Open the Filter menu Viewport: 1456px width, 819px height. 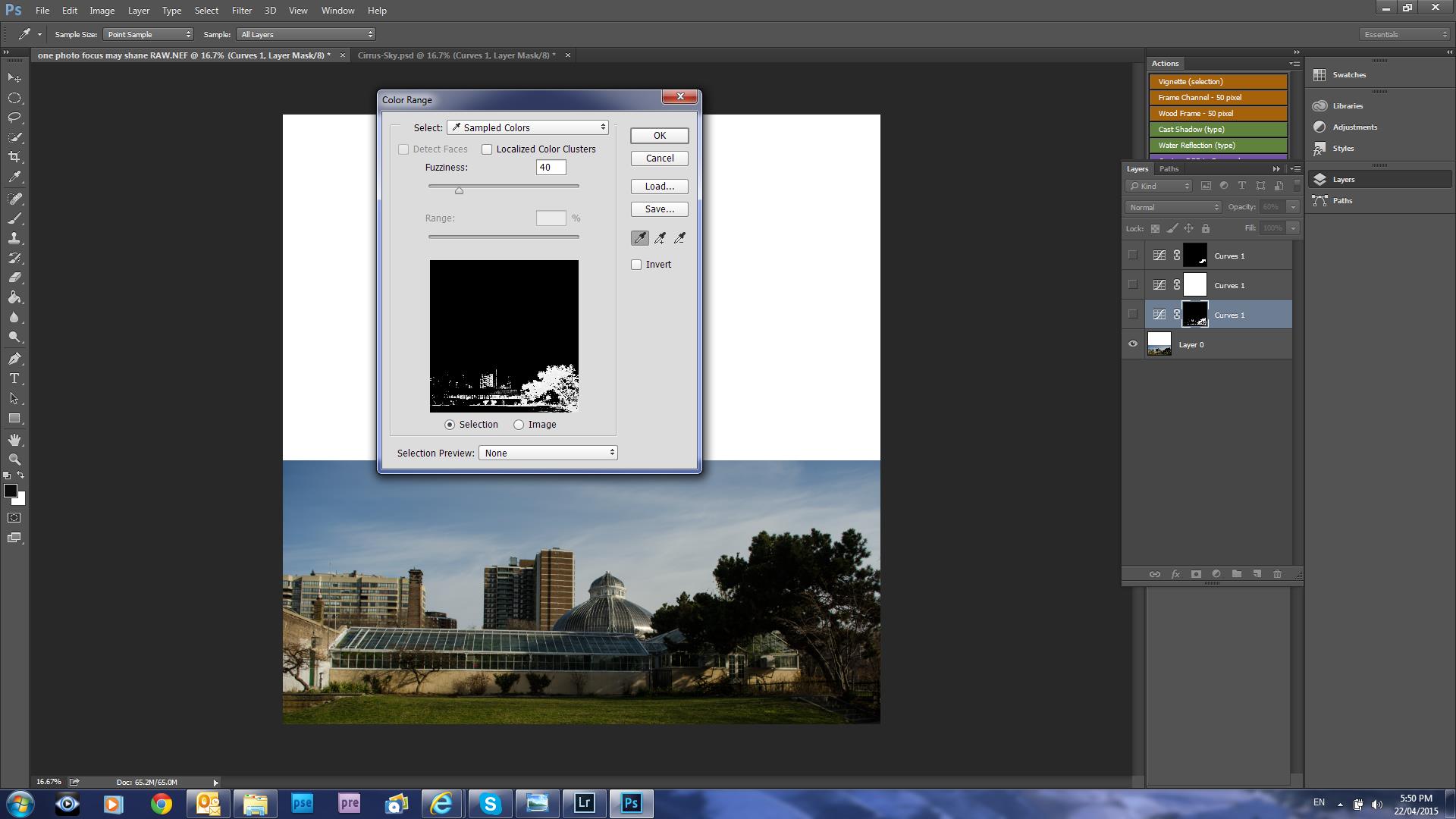point(241,11)
